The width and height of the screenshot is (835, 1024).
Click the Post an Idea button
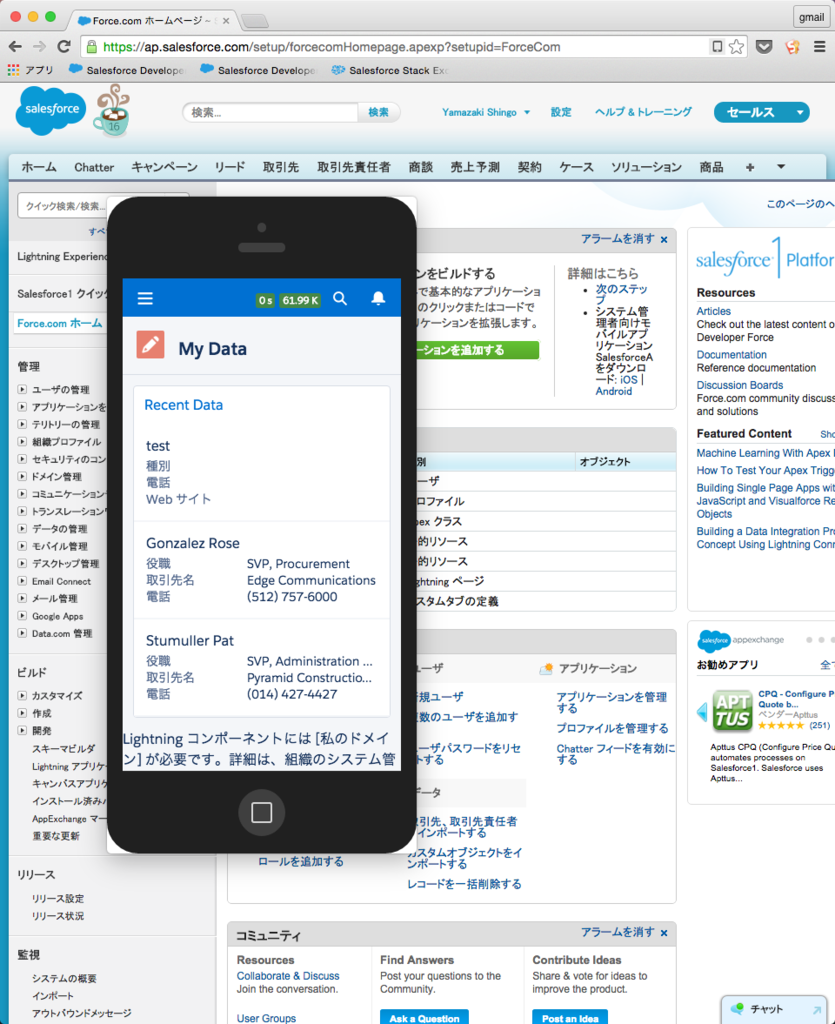point(570,1017)
